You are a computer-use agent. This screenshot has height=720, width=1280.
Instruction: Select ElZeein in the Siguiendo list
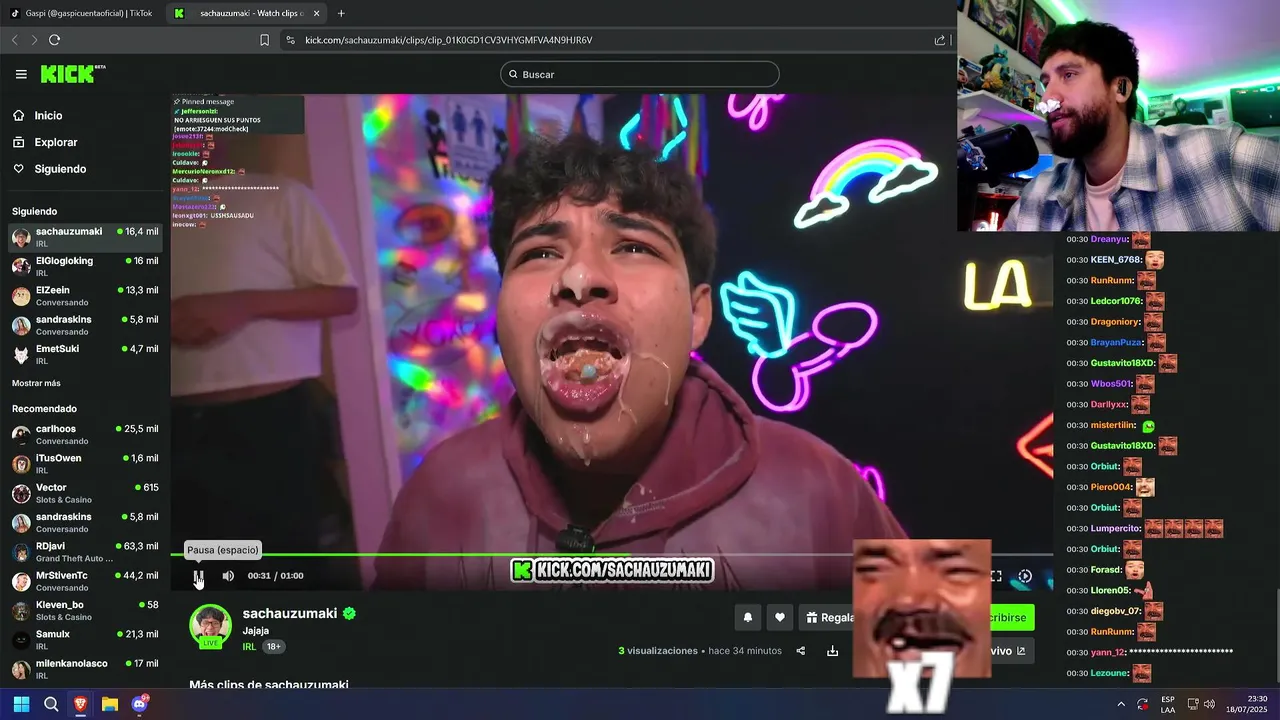(85, 296)
